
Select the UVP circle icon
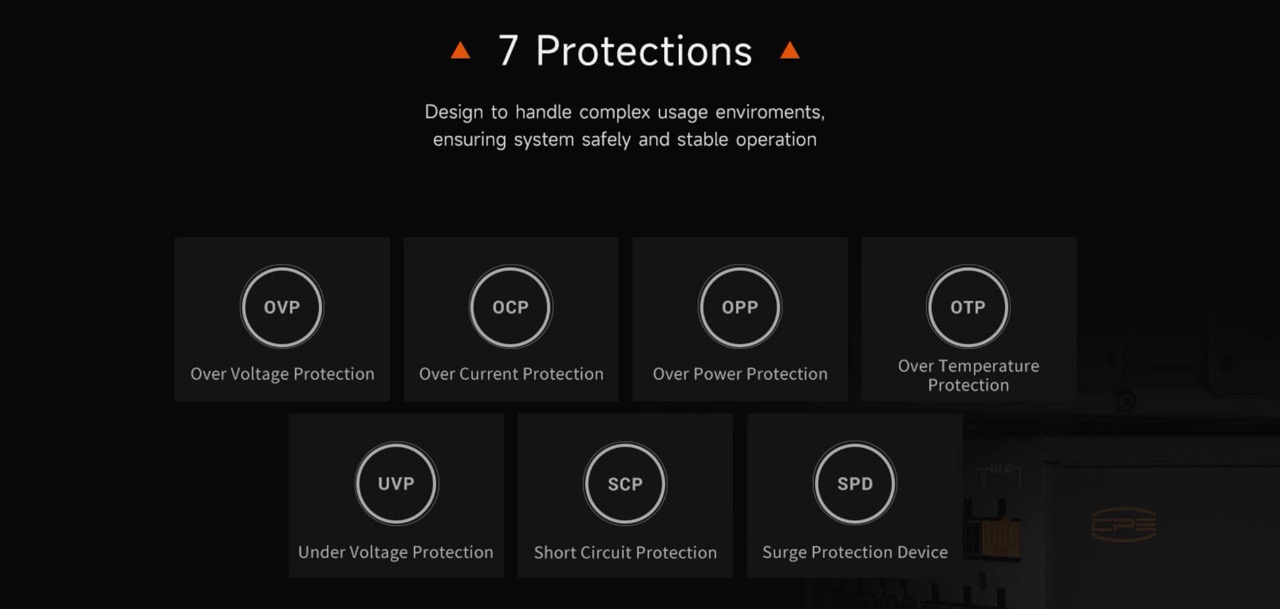[396, 484]
